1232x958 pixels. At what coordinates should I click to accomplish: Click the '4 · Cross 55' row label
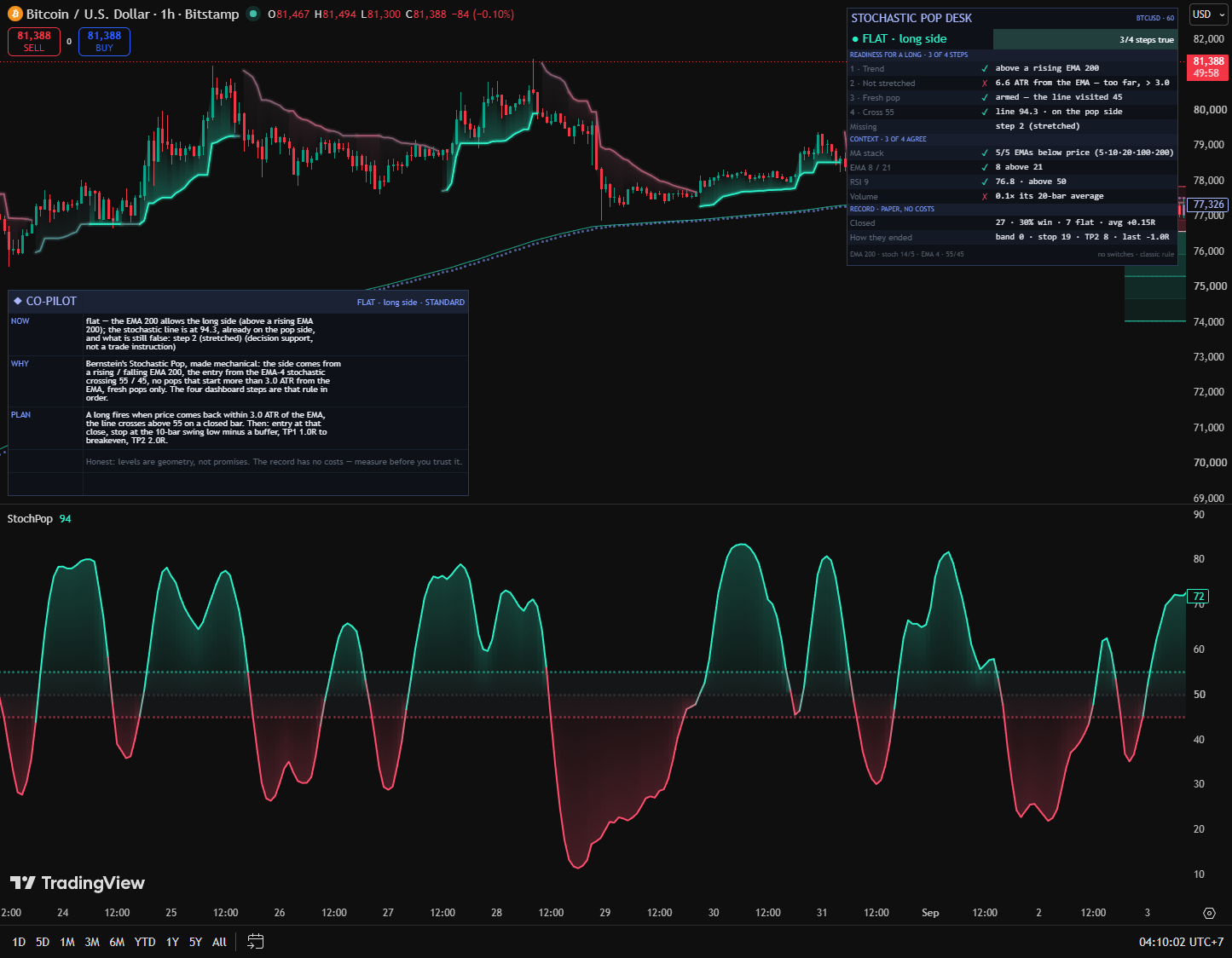872,113
